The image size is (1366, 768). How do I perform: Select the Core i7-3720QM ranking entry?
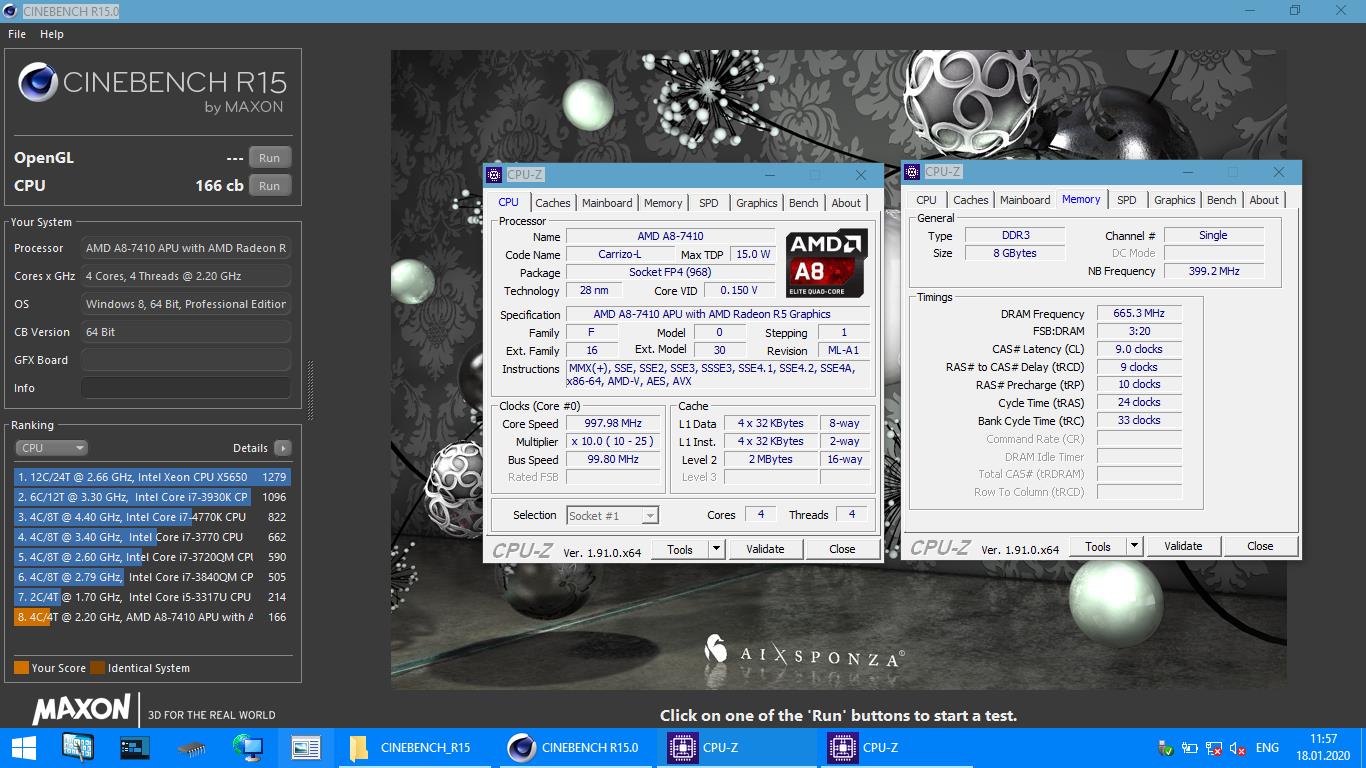[151, 557]
